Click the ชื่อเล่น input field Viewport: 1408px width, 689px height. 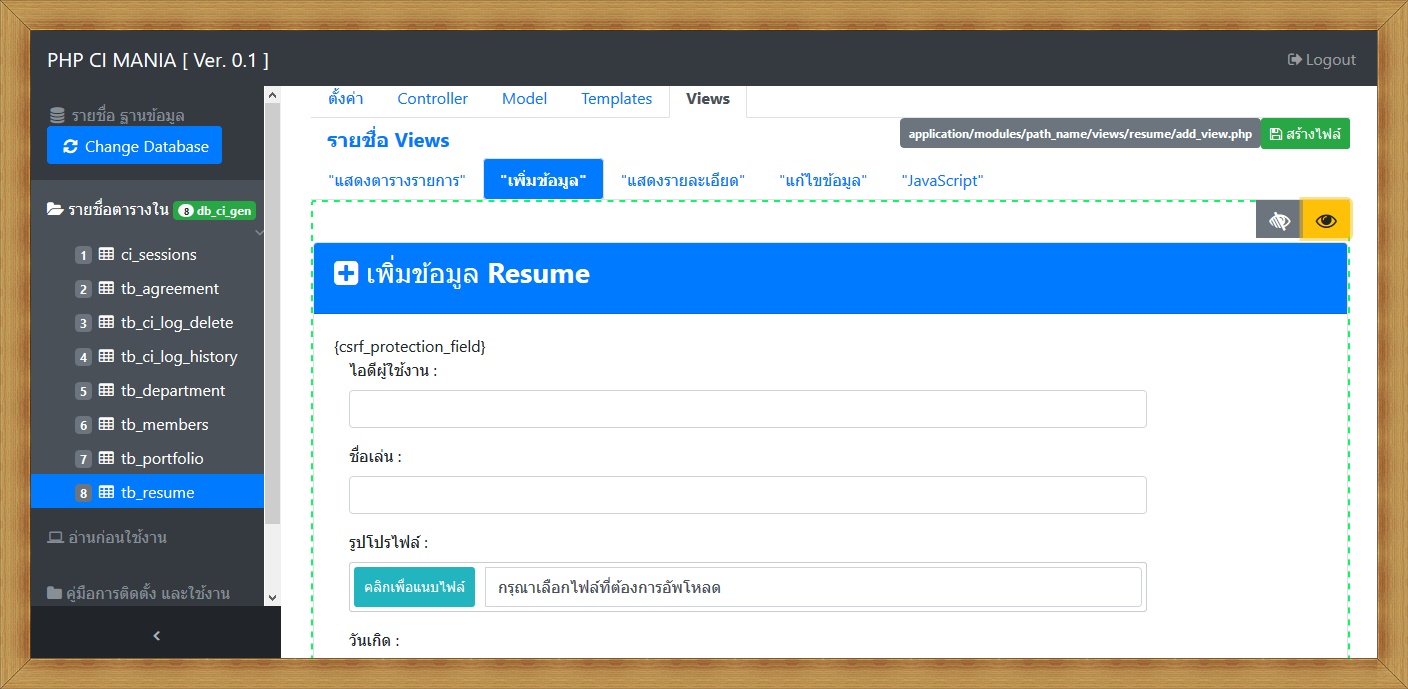[747, 494]
